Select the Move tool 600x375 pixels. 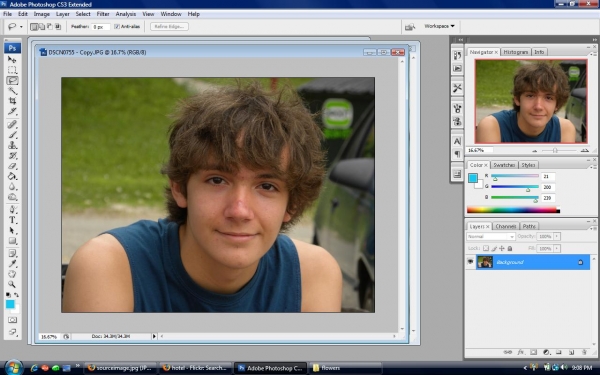pyautogui.click(x=12, y=59)
